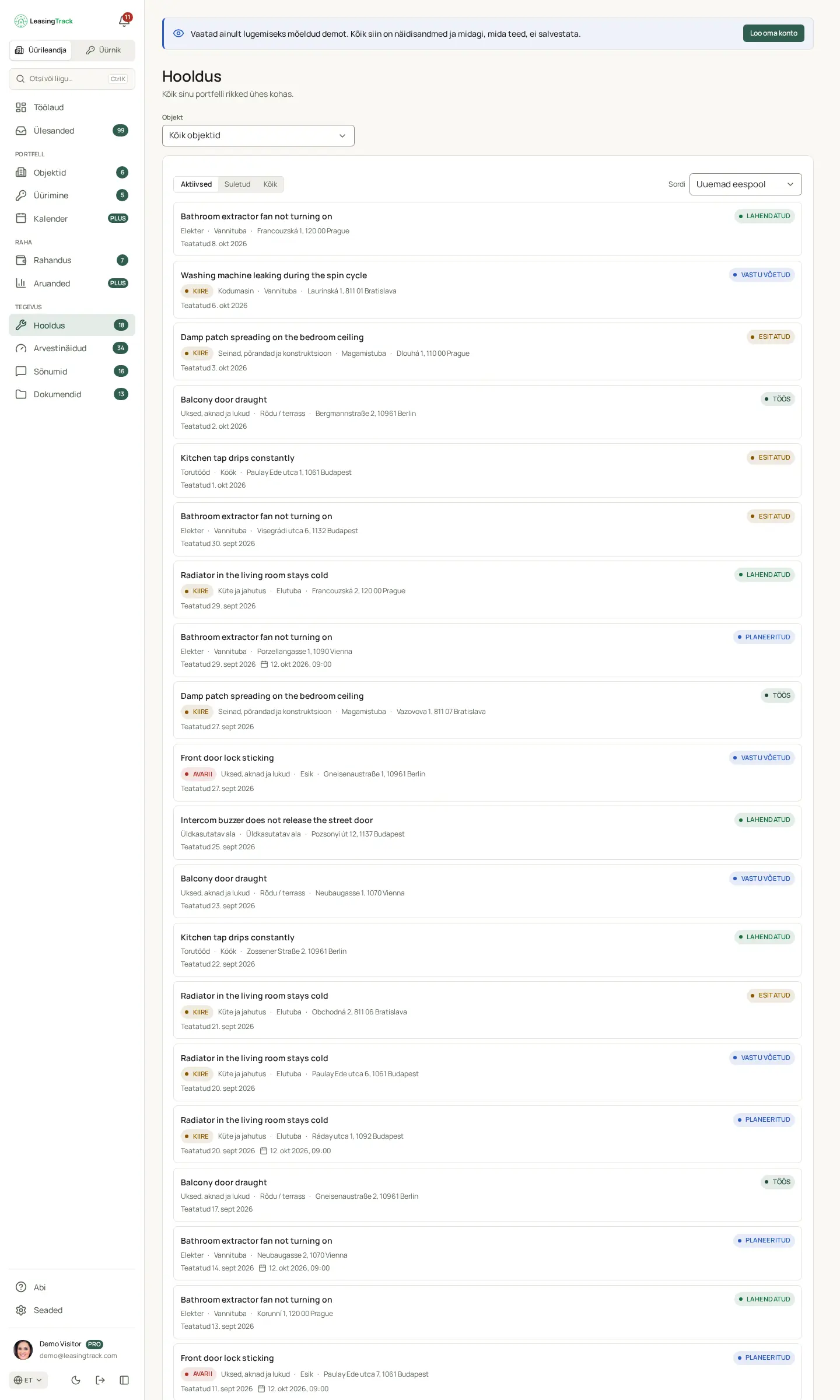Screen dimensions: 840x1400
Task: Open Rahandus section
Action: click(x=72, y=260)
